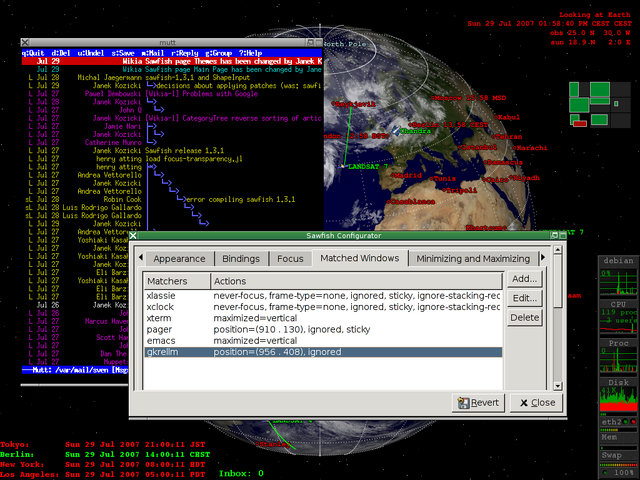Click the Edit... button
The image size is (640, 480).
point(524,298)
